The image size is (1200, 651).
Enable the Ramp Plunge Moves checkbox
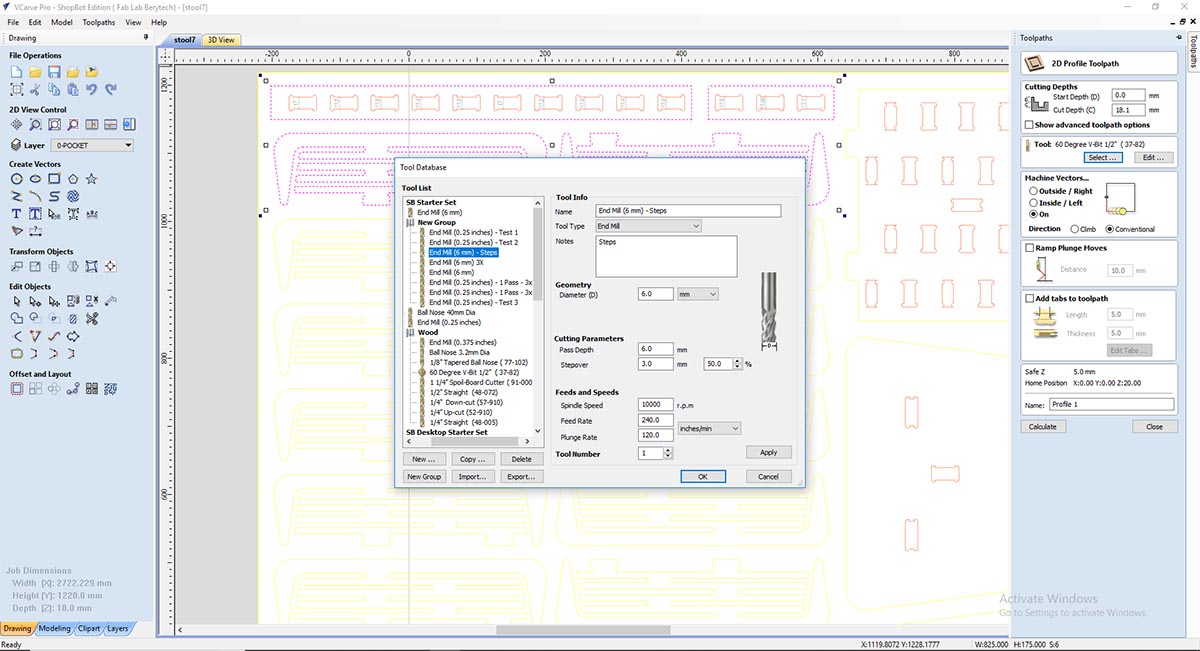coord(1030,248)
